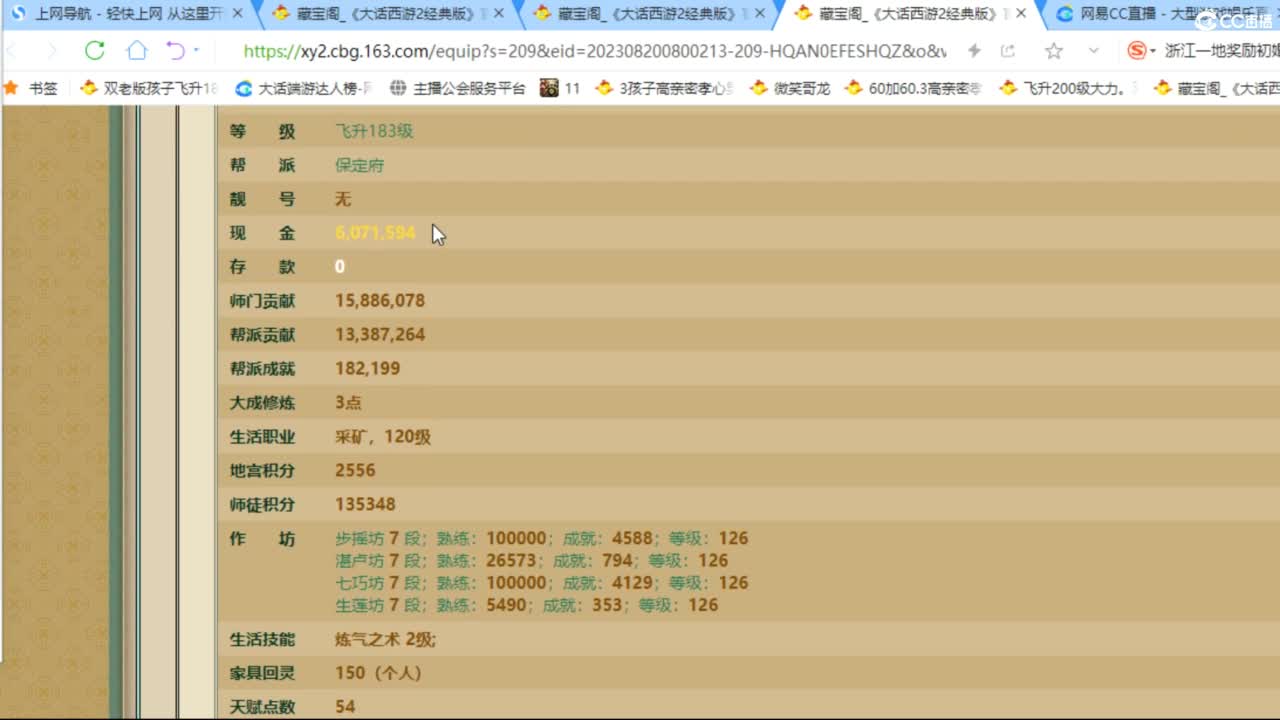Click the 大成修炼 value 3点
Screen dimensions: 1280x720
coord(348,402)
